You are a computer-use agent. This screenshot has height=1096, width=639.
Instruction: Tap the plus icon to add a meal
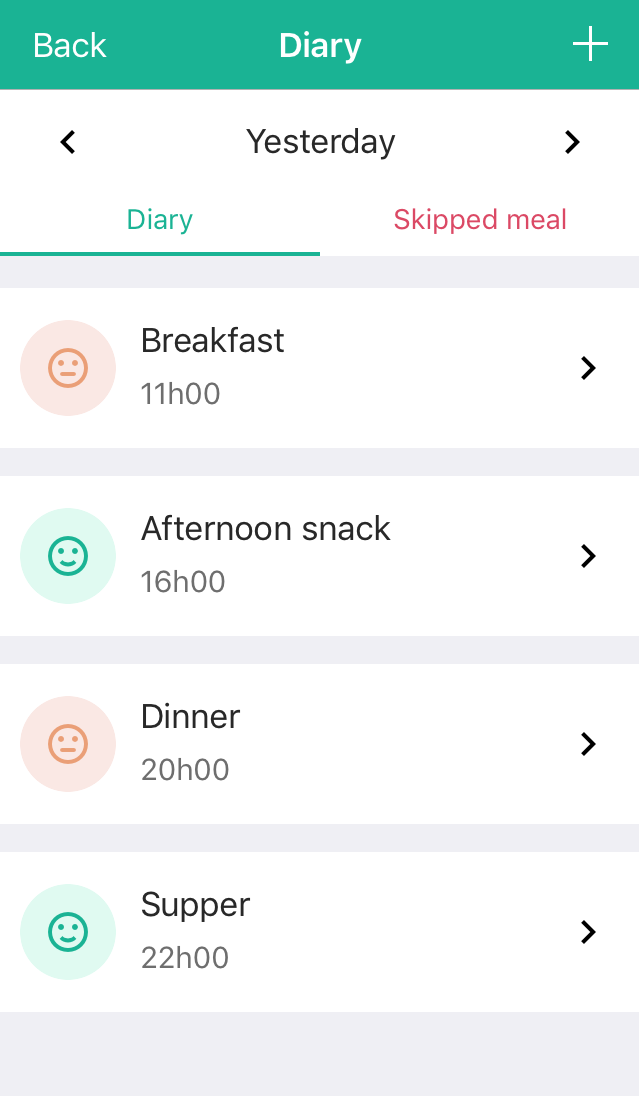tap(590, 44)
